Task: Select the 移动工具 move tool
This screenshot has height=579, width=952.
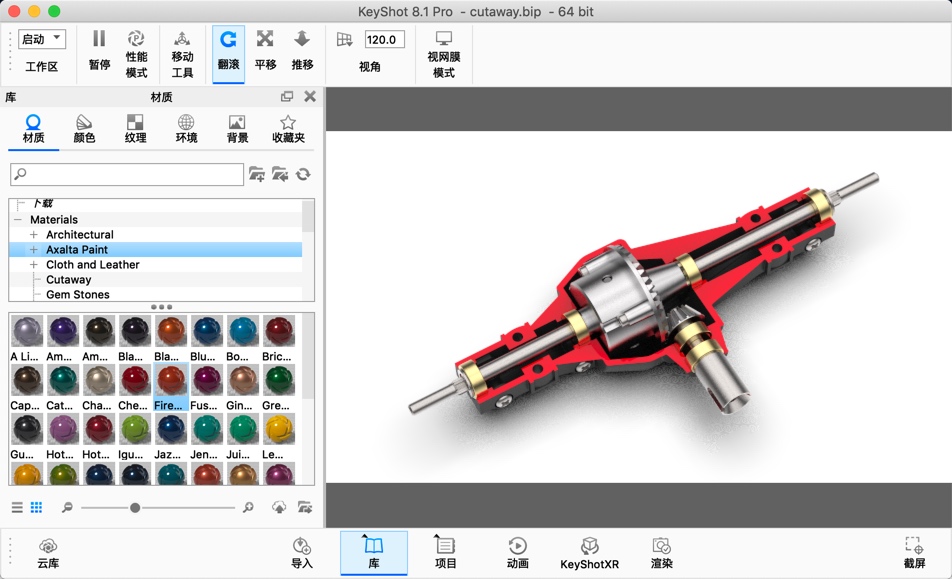Action: click(x=182, y=54)
